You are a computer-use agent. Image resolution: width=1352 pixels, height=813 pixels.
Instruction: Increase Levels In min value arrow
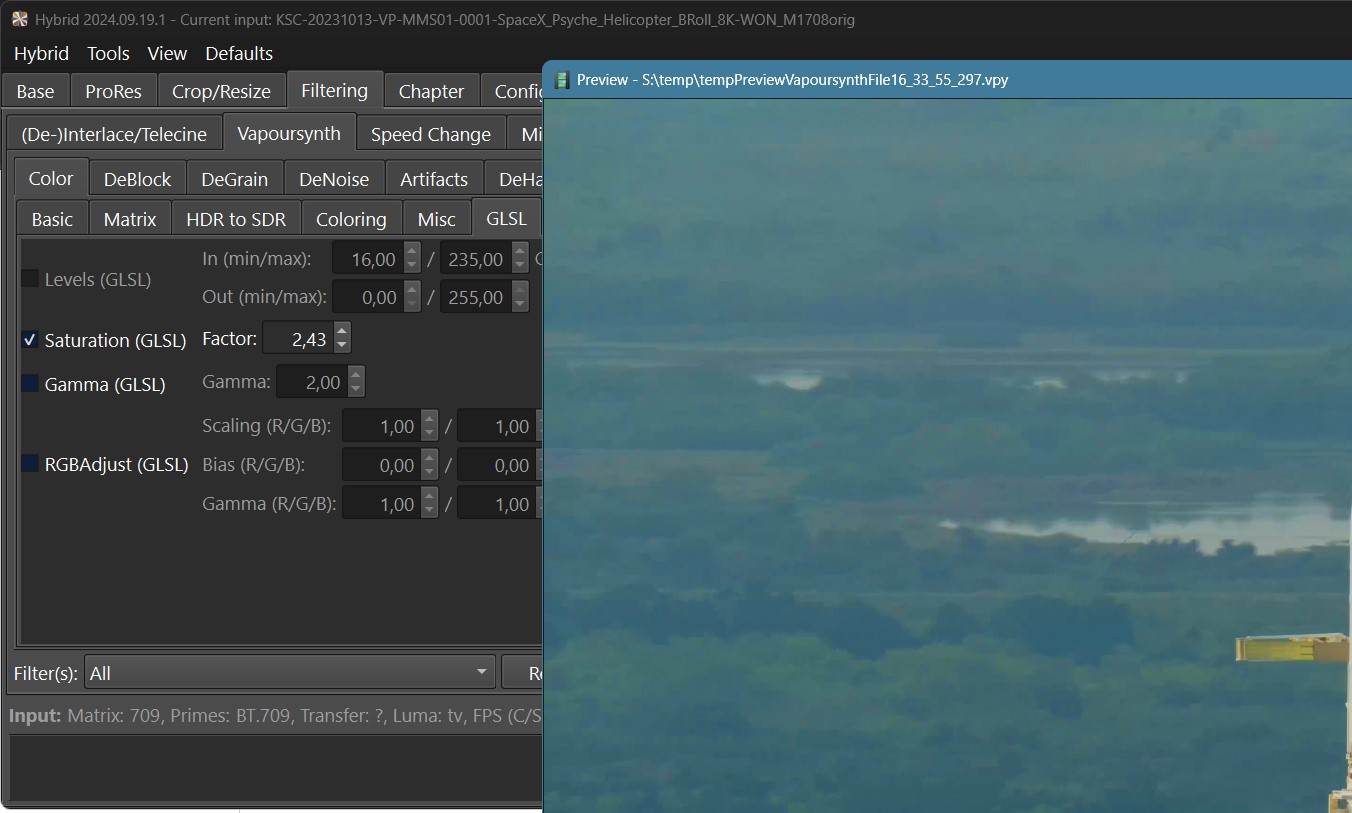pyautogui.click(x=412, y=252)
